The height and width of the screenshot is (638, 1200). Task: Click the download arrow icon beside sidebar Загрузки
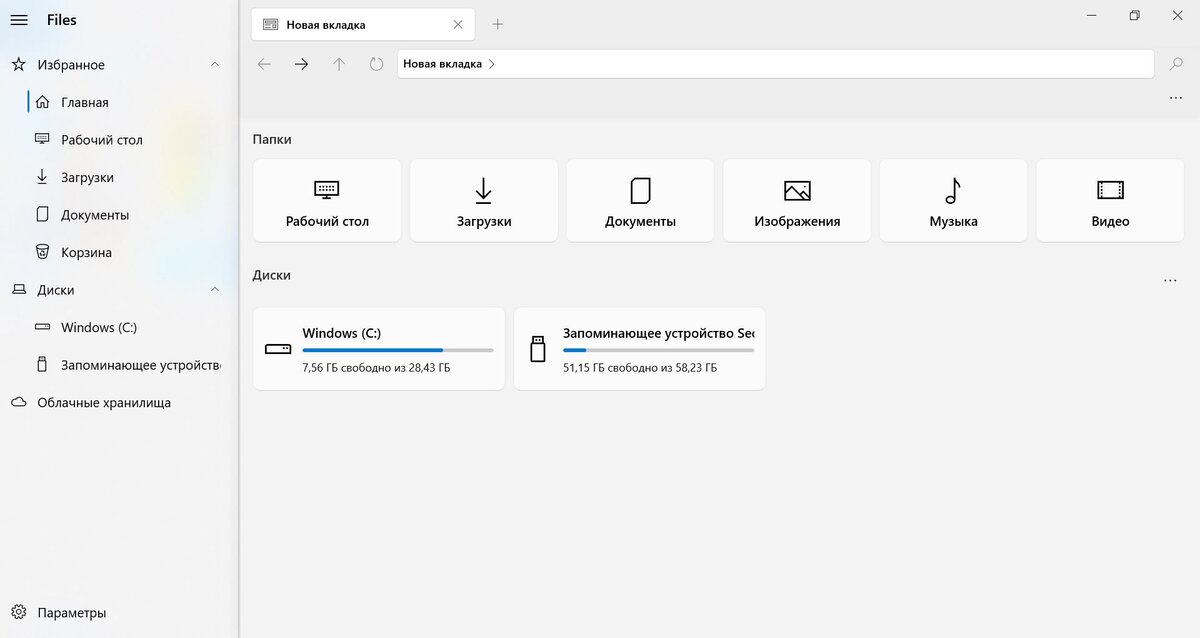click(x=42, y=177)
